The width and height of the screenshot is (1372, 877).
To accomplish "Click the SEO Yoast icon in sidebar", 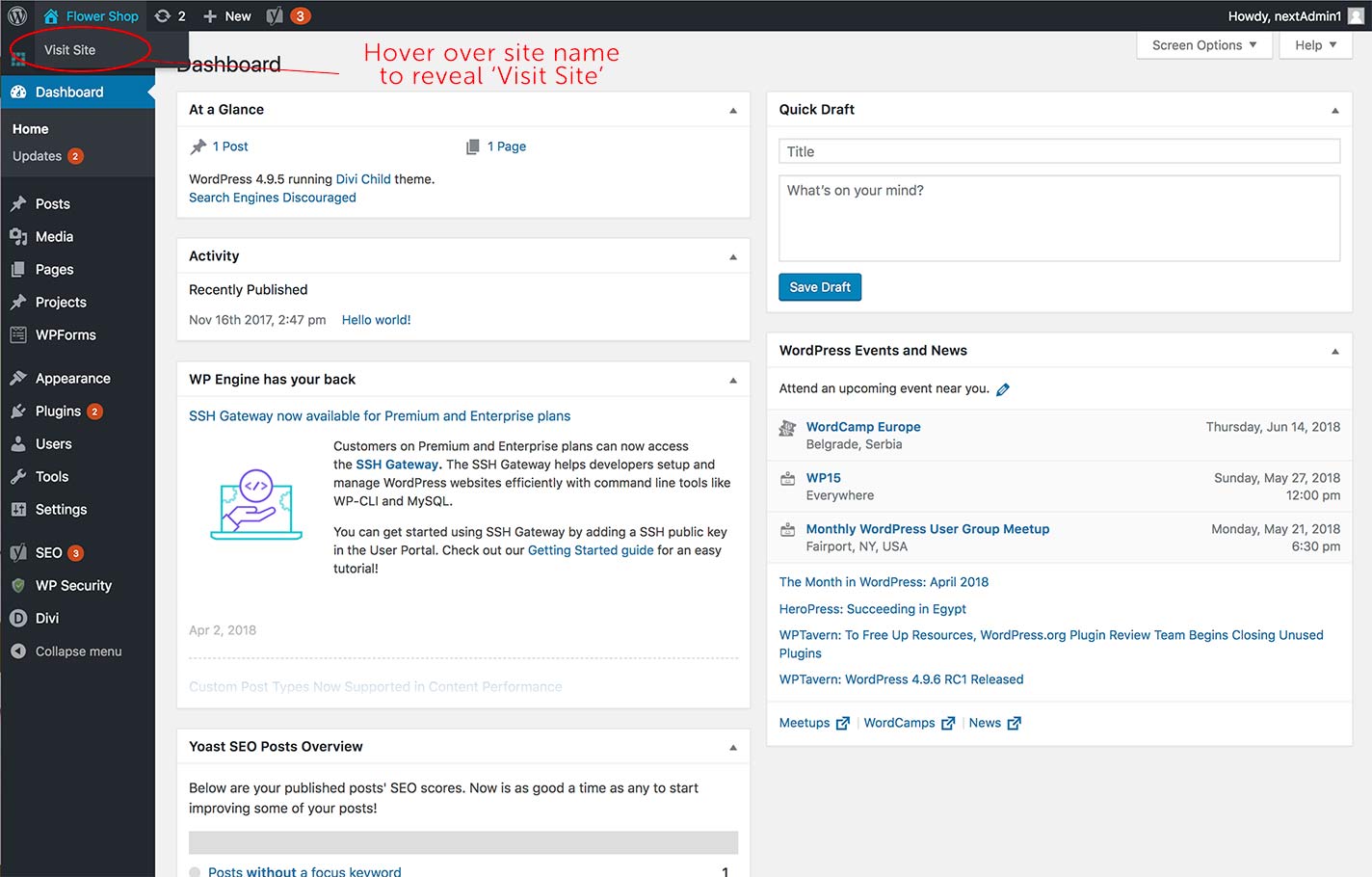I will coord(18,552).
